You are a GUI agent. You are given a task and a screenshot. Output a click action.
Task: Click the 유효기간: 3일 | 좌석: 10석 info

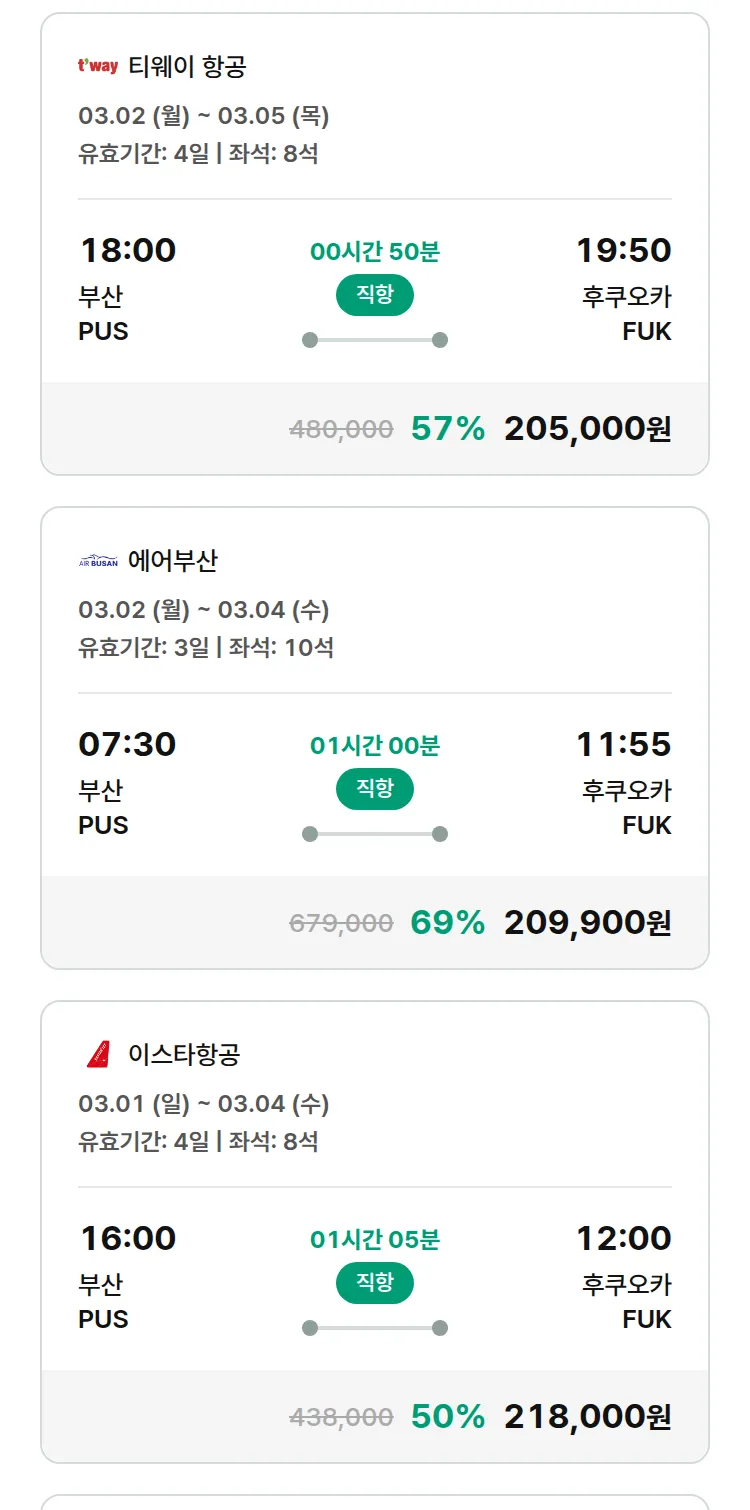point(206,647)
